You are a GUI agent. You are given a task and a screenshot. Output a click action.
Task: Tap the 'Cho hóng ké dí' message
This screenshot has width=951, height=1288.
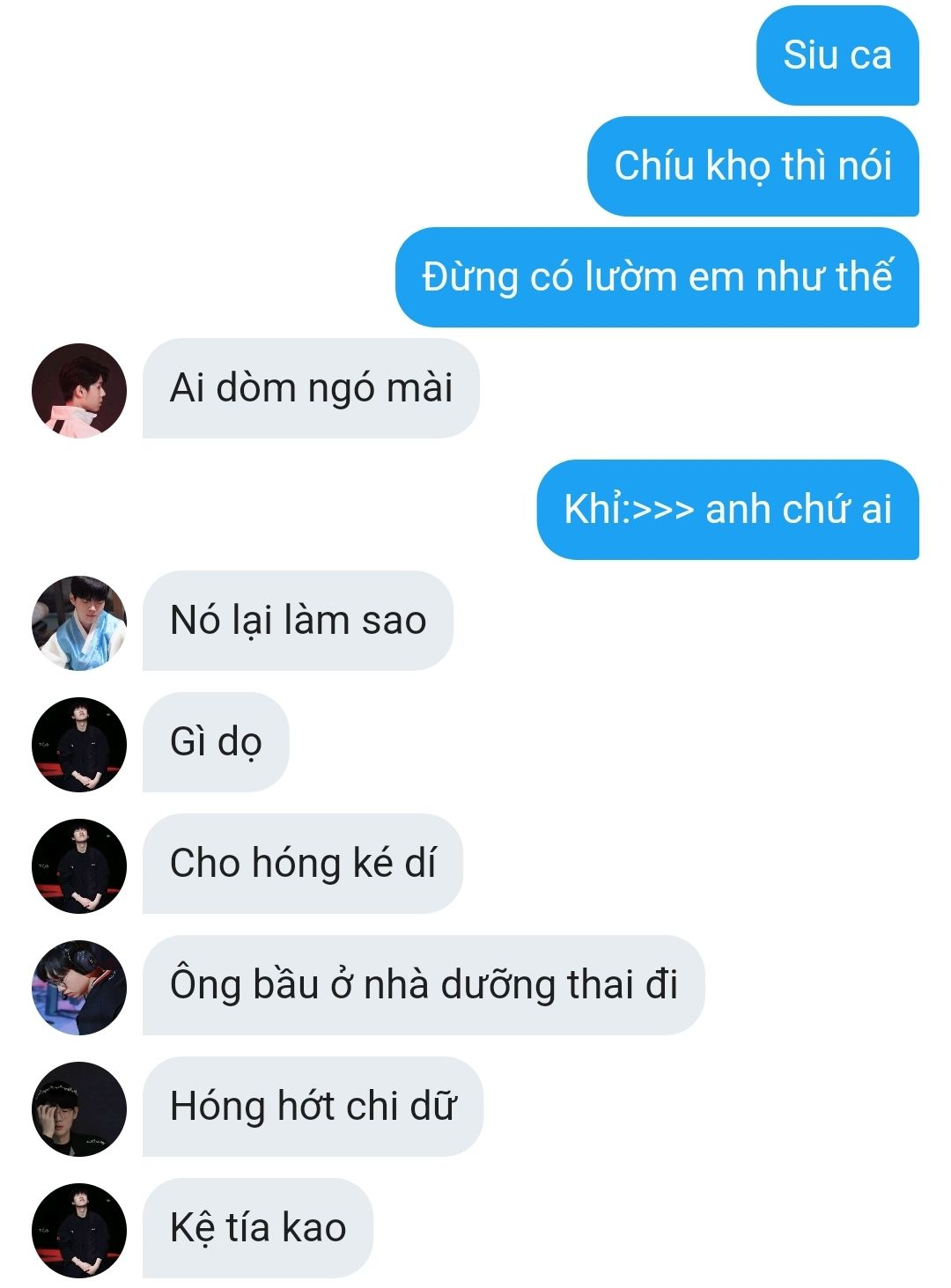tap(303, 864)
